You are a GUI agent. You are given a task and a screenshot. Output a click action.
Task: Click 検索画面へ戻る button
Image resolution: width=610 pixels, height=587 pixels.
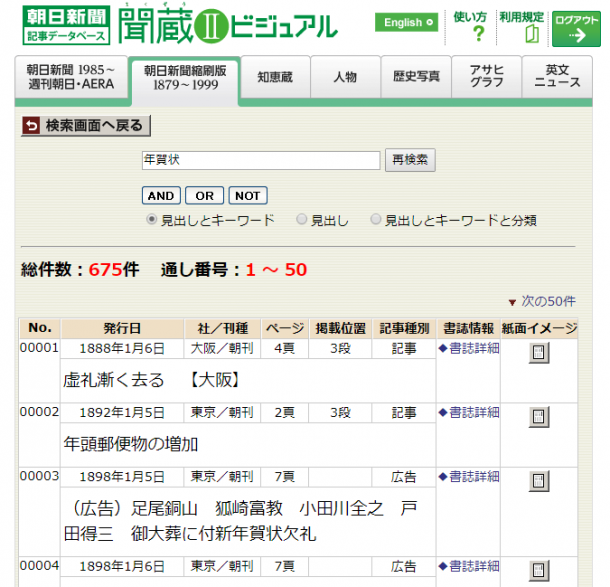point(86,126)
